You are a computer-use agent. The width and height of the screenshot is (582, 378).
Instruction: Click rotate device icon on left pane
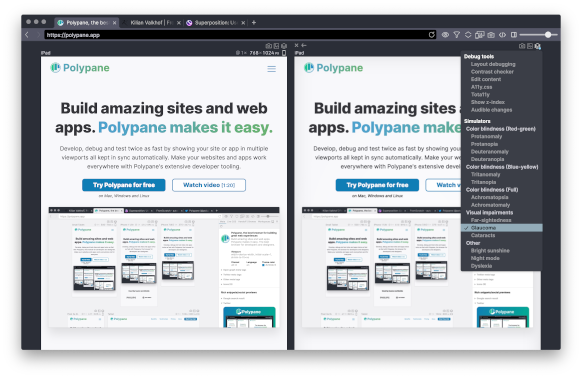(284, 53)
